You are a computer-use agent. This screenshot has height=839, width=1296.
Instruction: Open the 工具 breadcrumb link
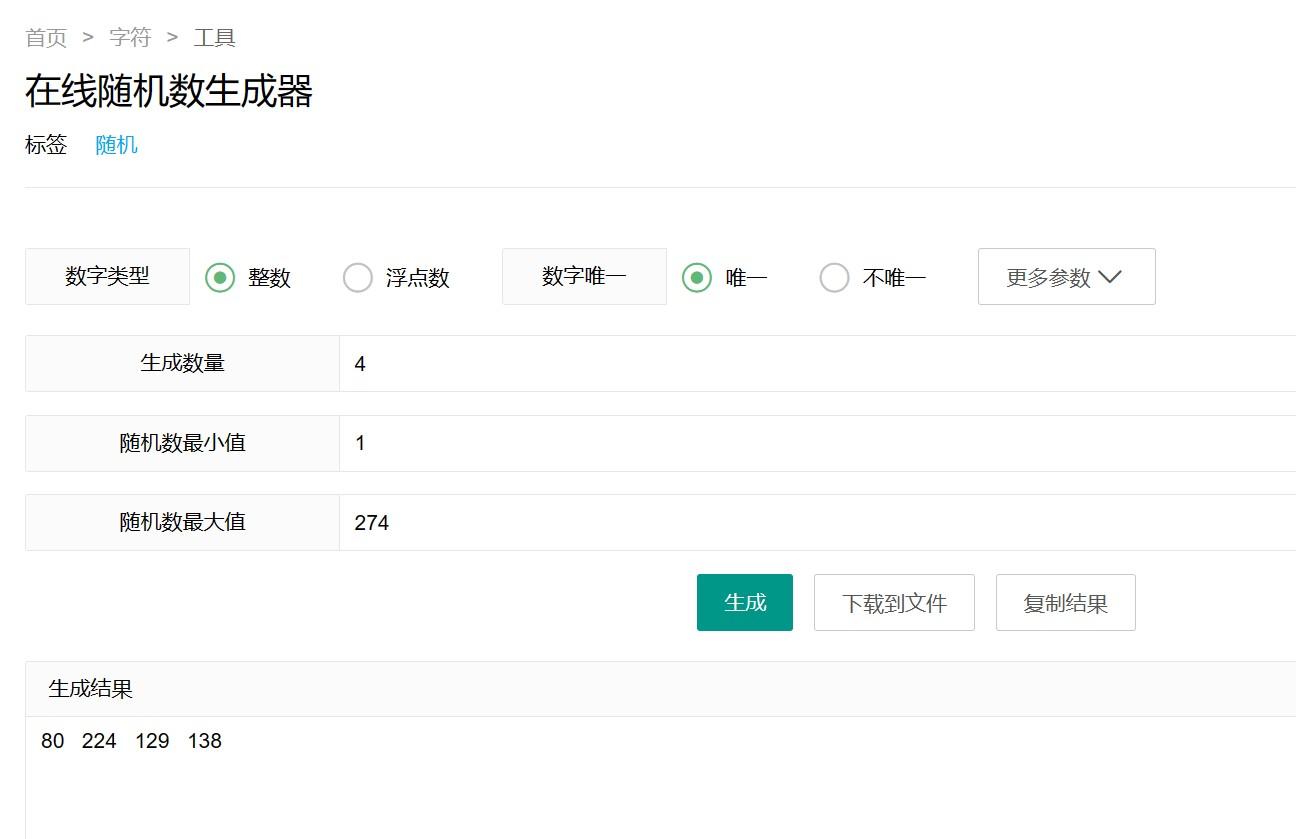[214, 38]
